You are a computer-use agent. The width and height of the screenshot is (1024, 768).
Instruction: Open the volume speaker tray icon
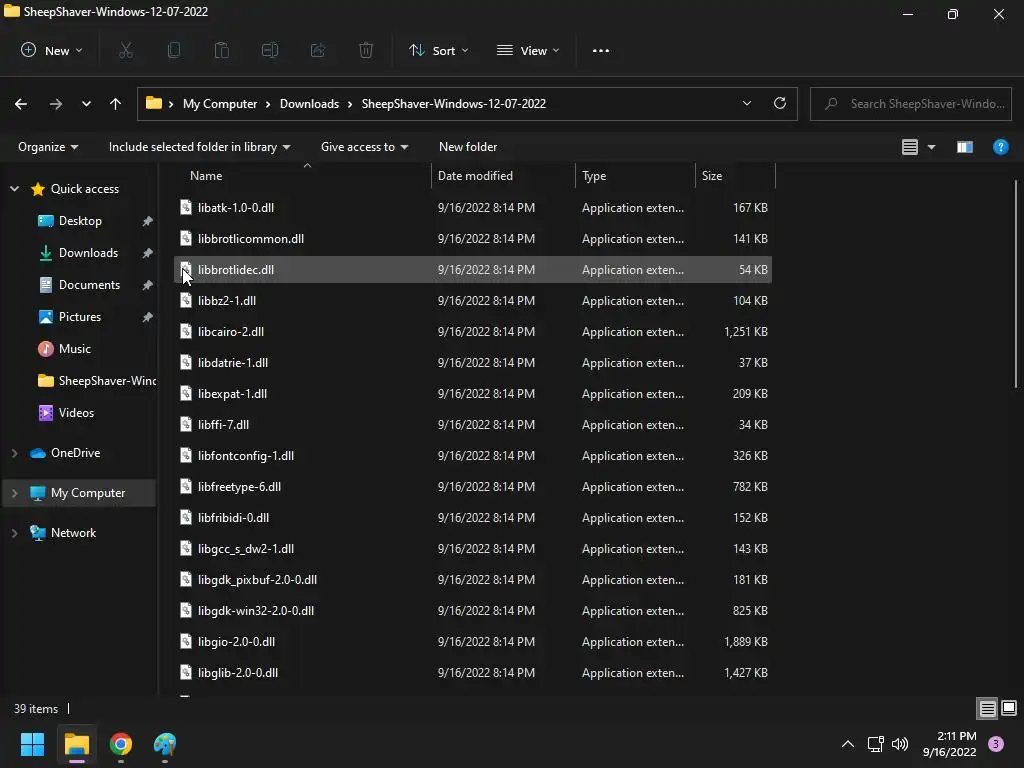coord(900,744)
